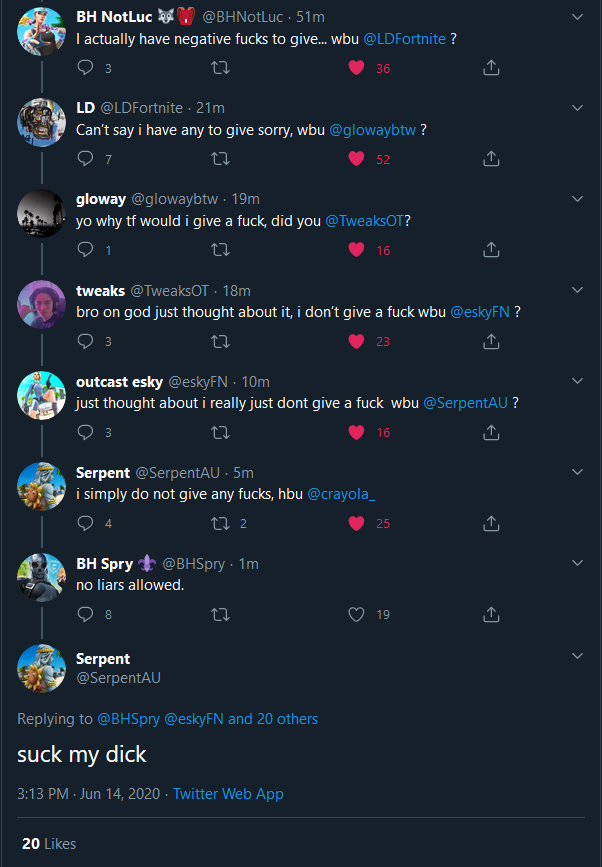Share gloway's tweet
The image size is (602, 867).
pos(491,250)
